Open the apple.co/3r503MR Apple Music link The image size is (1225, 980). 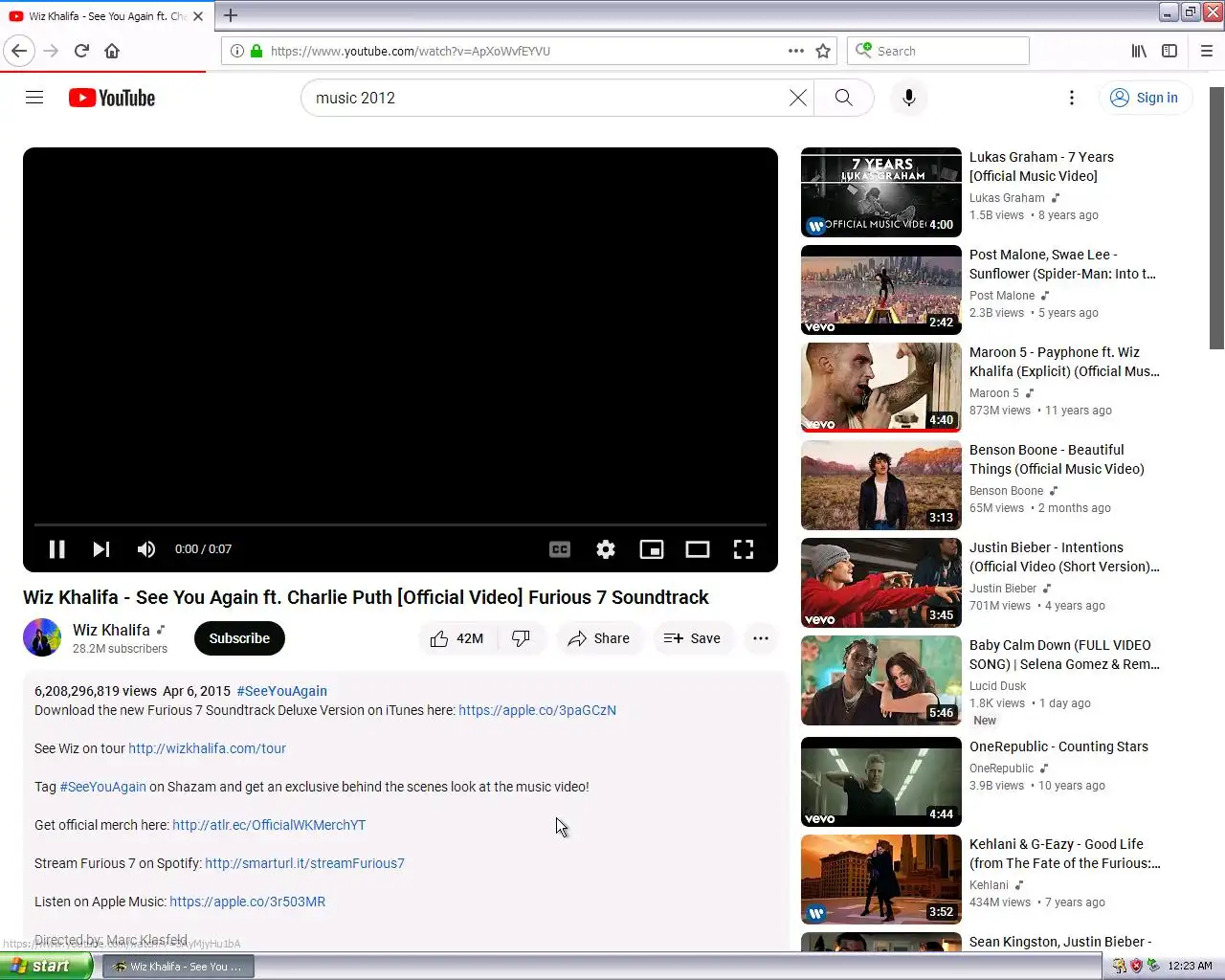247,902
